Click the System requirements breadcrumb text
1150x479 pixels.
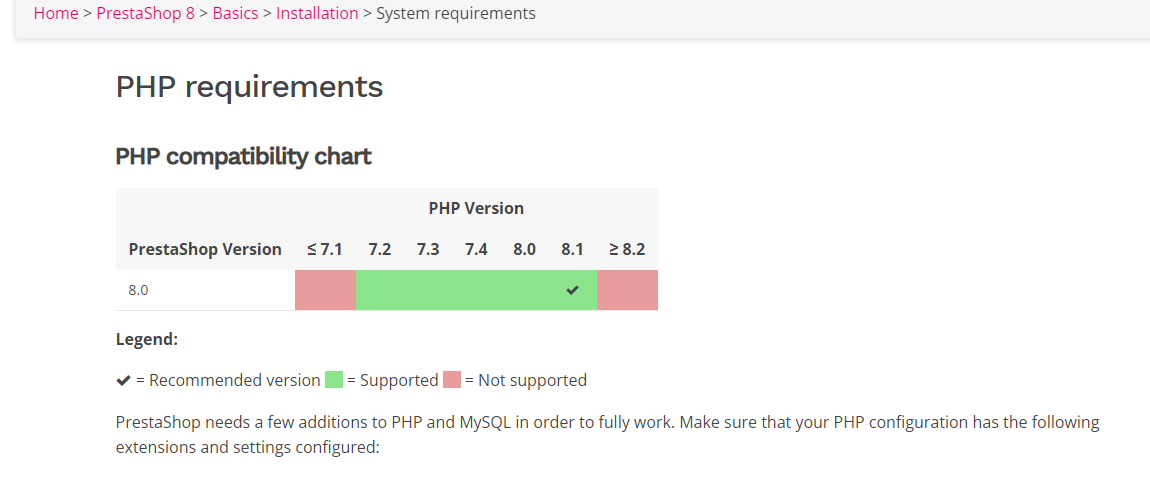[455, 13]
